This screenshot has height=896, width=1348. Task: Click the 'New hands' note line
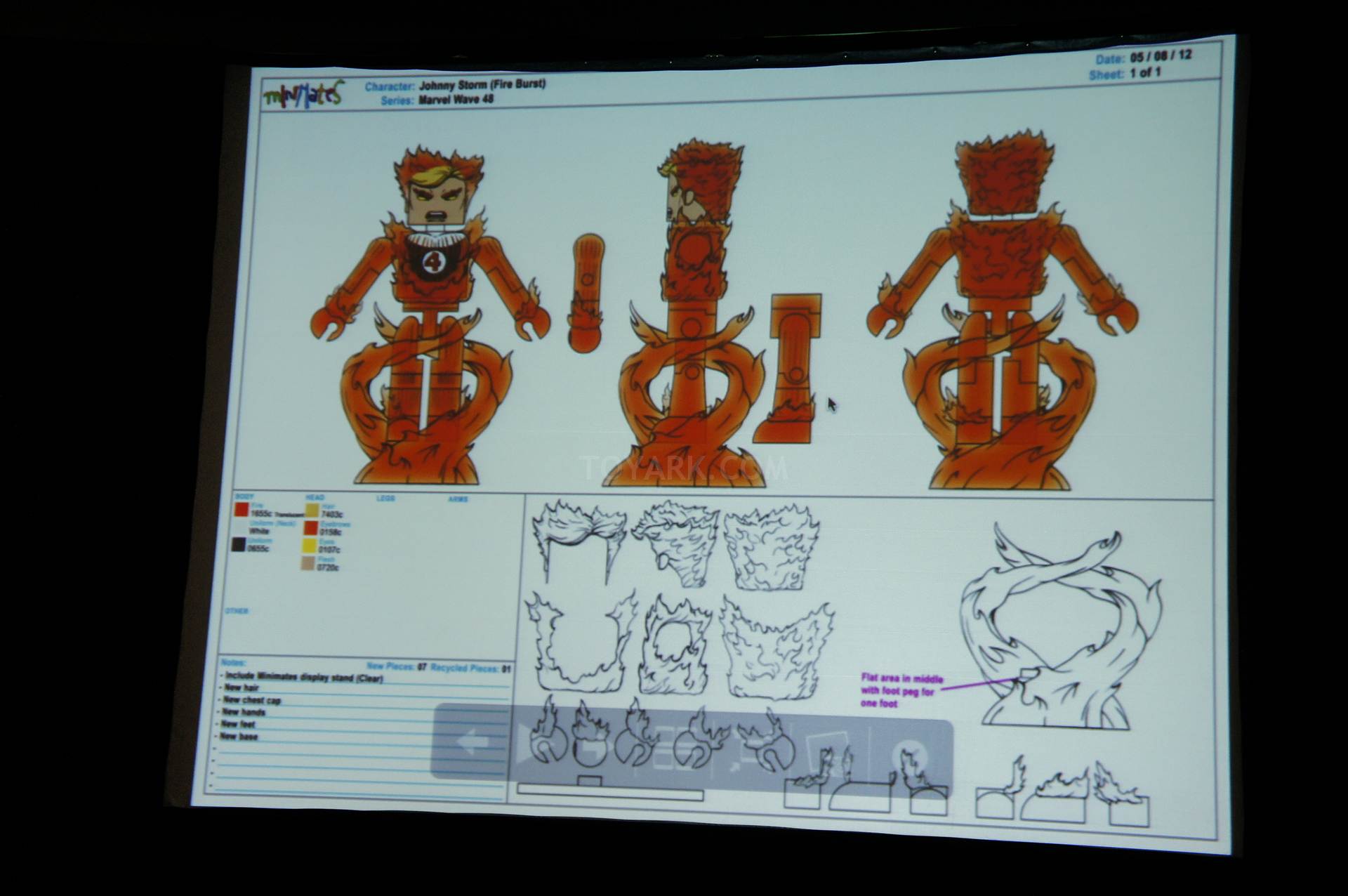(242, 711)
